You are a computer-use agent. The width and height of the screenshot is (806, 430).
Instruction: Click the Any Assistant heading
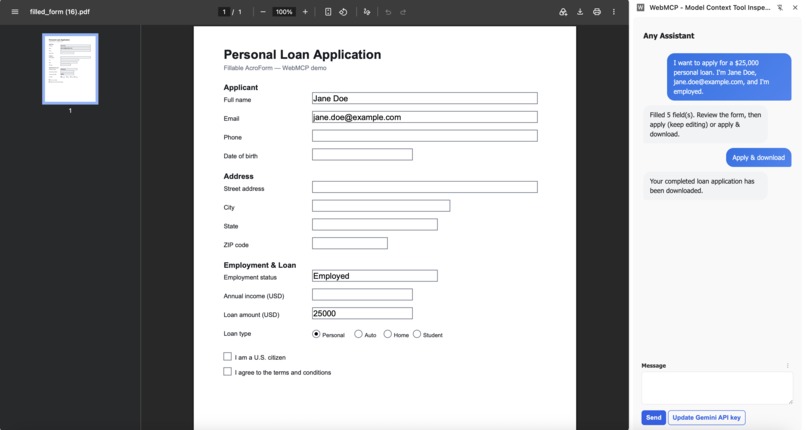coord(668,36)
